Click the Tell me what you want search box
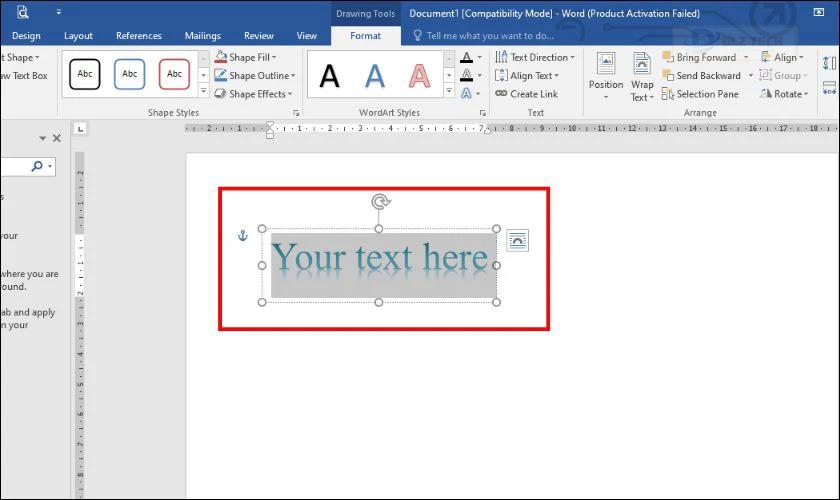Screen dimensions: 840x500 coord(484,35)
